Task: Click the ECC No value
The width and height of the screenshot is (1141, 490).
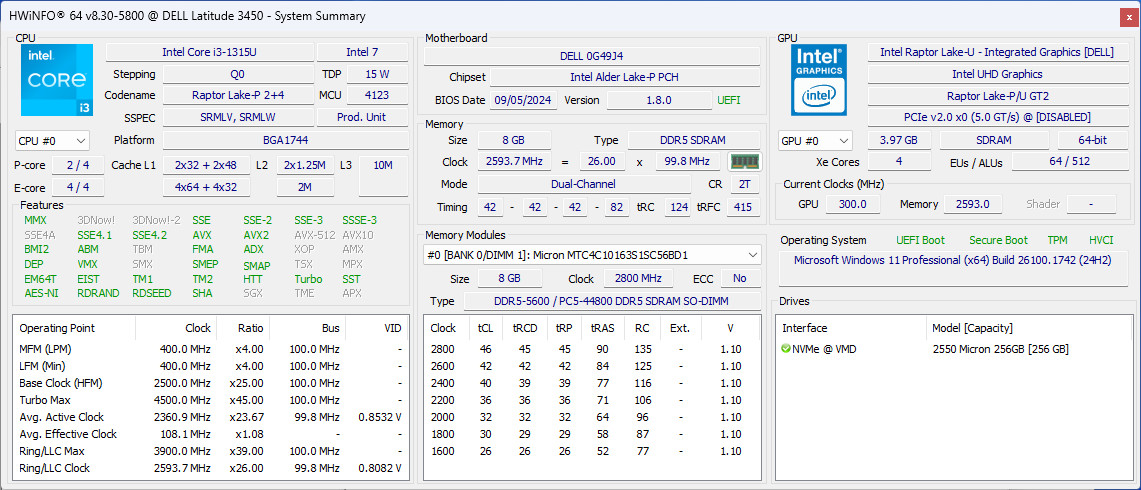Action: (x=740, y=278)
